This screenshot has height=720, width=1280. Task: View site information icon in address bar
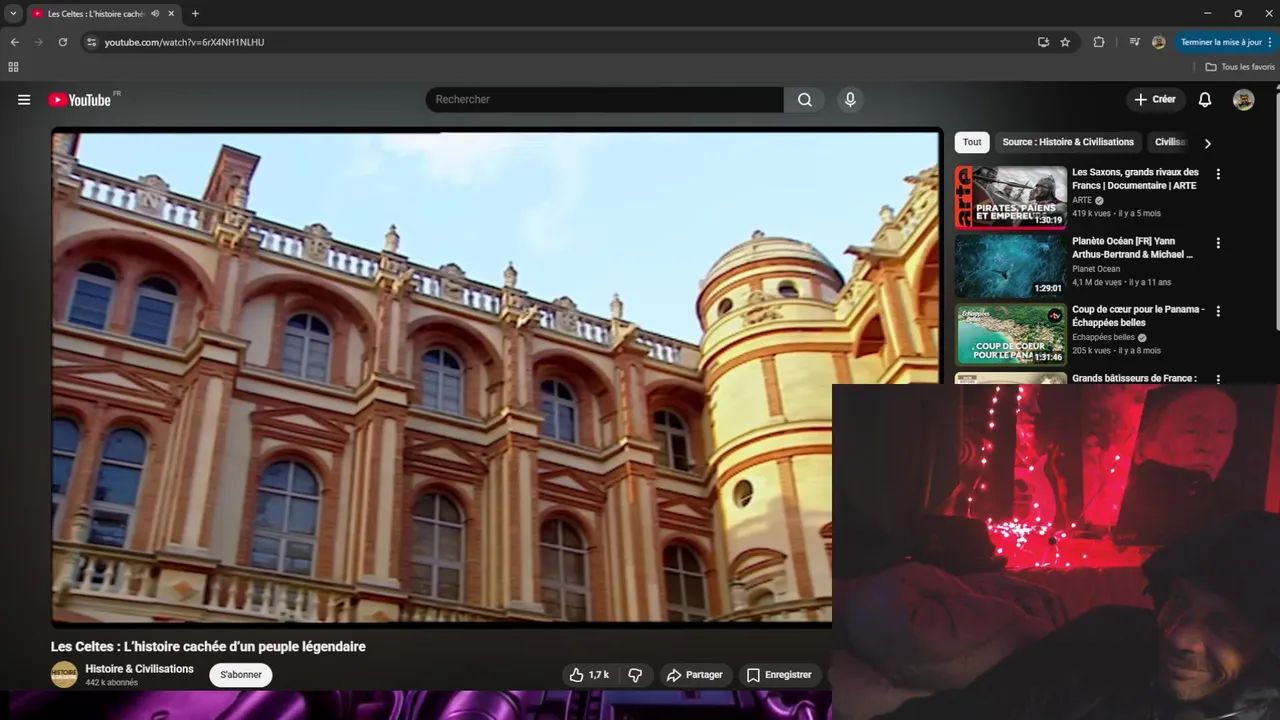[x=91, y=42]
